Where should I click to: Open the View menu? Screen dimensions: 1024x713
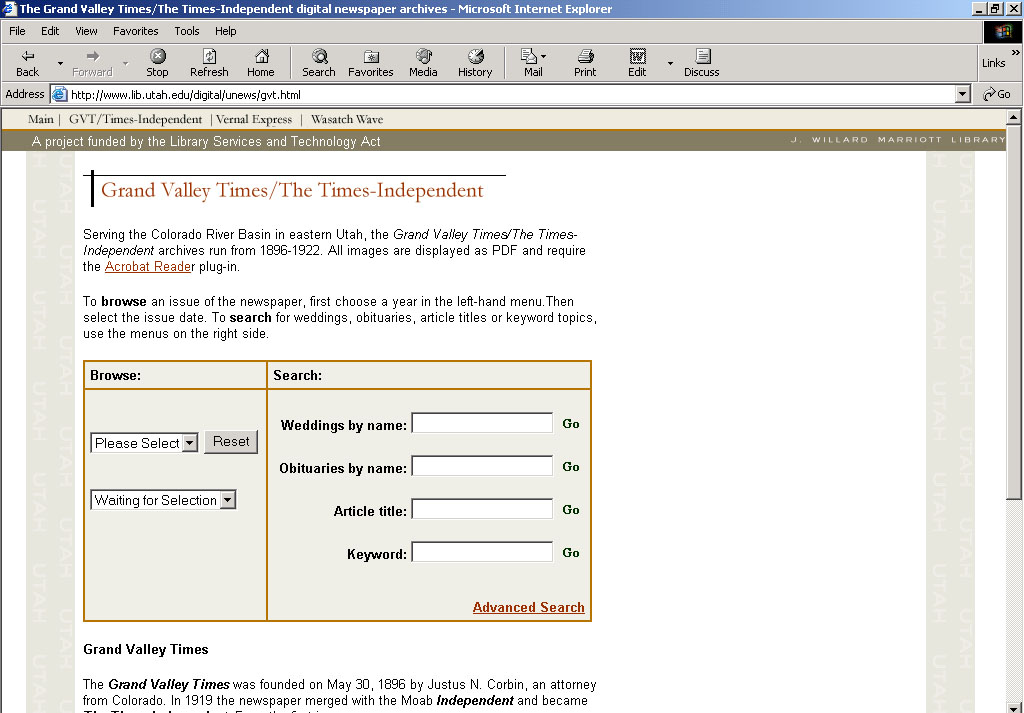[86, 31]
